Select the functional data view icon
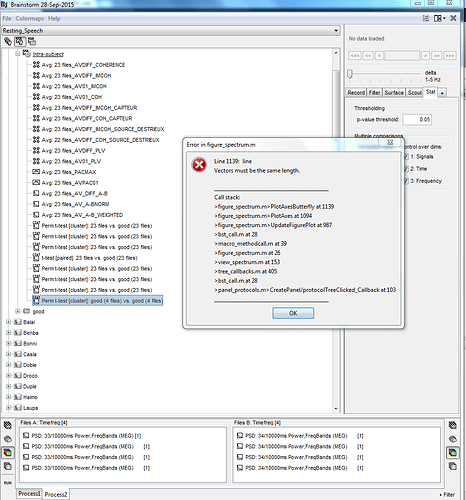466x500 pixels. pos(20,41)
